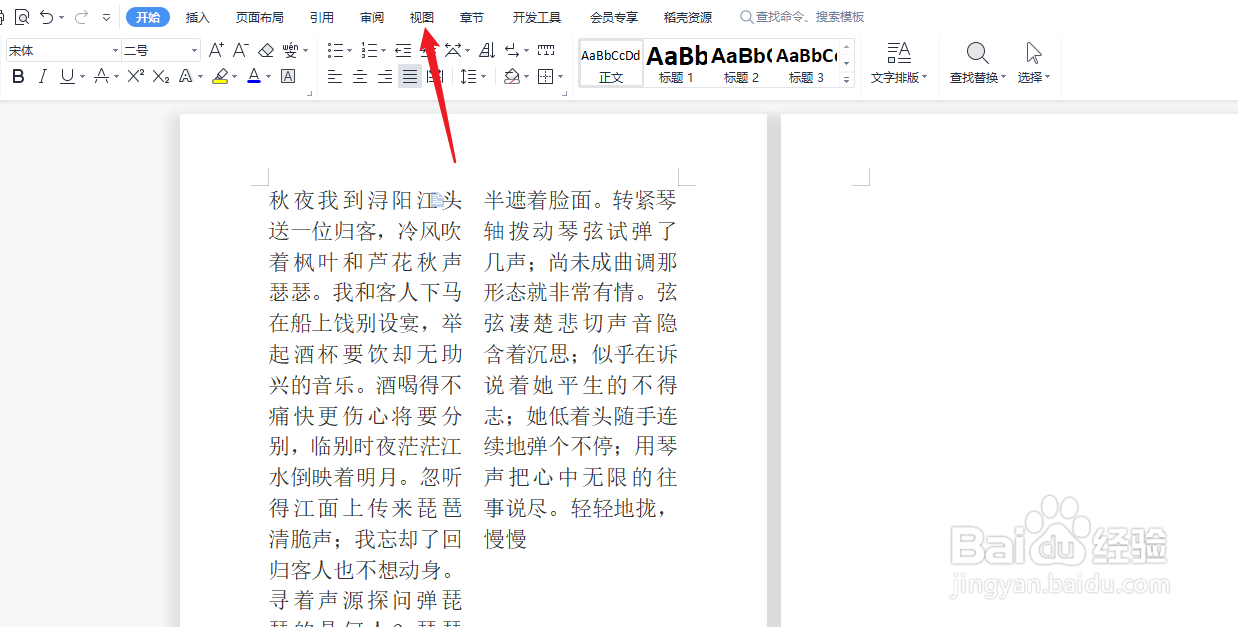Toggle character border on text

pos(288,77)
